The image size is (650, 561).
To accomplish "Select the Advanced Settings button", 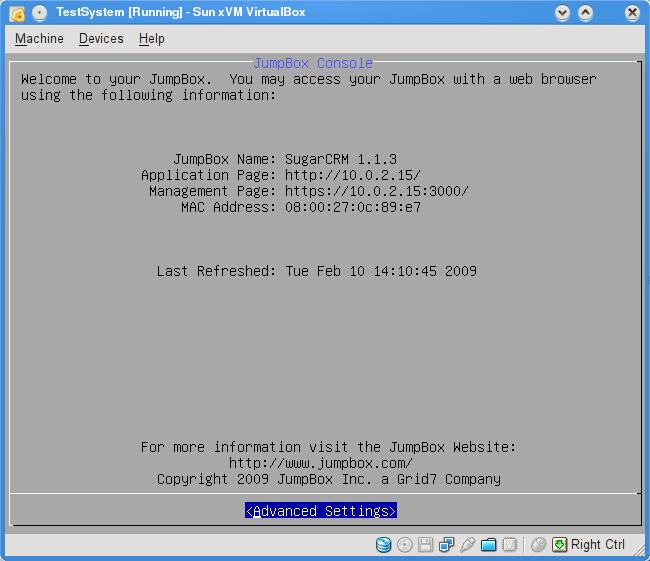I will 320,510.
